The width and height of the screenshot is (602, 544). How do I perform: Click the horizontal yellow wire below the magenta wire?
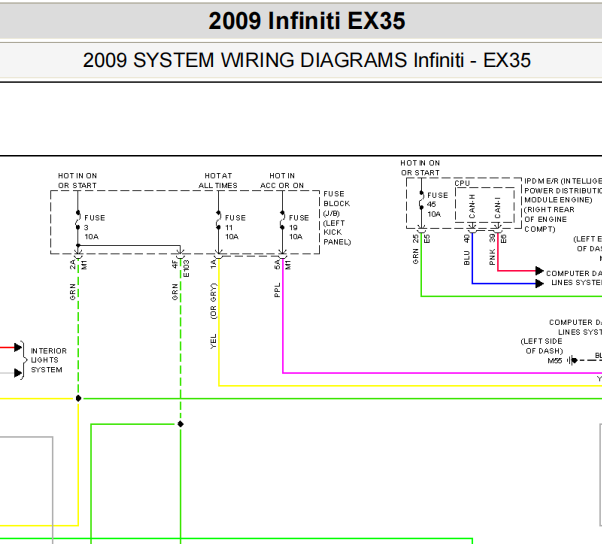pos(410,385)
